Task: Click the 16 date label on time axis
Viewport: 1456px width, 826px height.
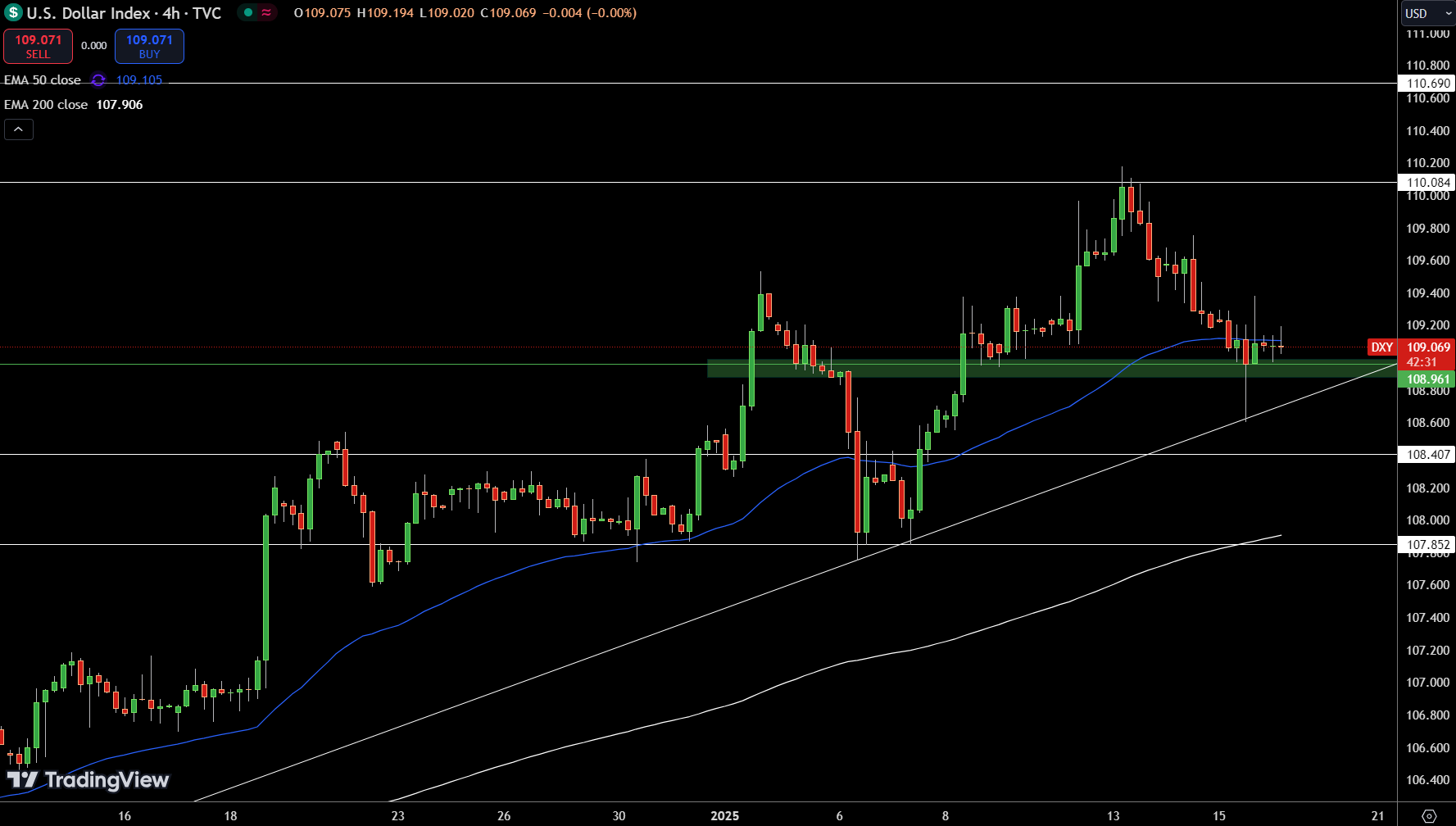Action: pos(125,816)
